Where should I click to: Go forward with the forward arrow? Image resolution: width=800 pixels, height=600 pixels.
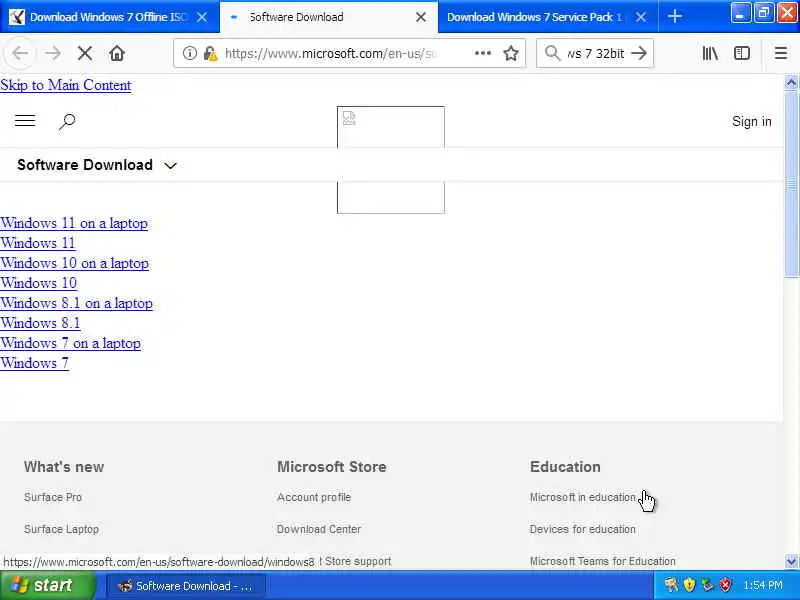point(53,53)
